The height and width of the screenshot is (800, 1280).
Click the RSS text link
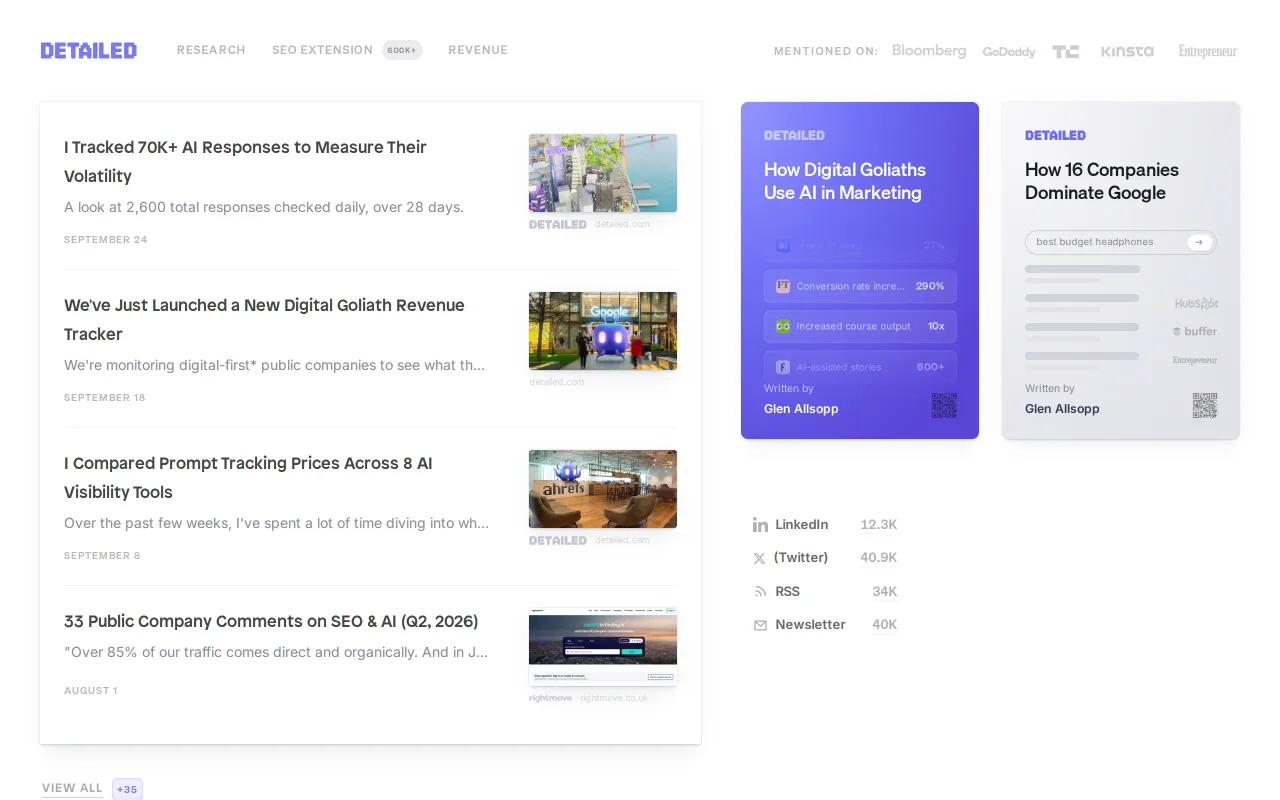788,592
